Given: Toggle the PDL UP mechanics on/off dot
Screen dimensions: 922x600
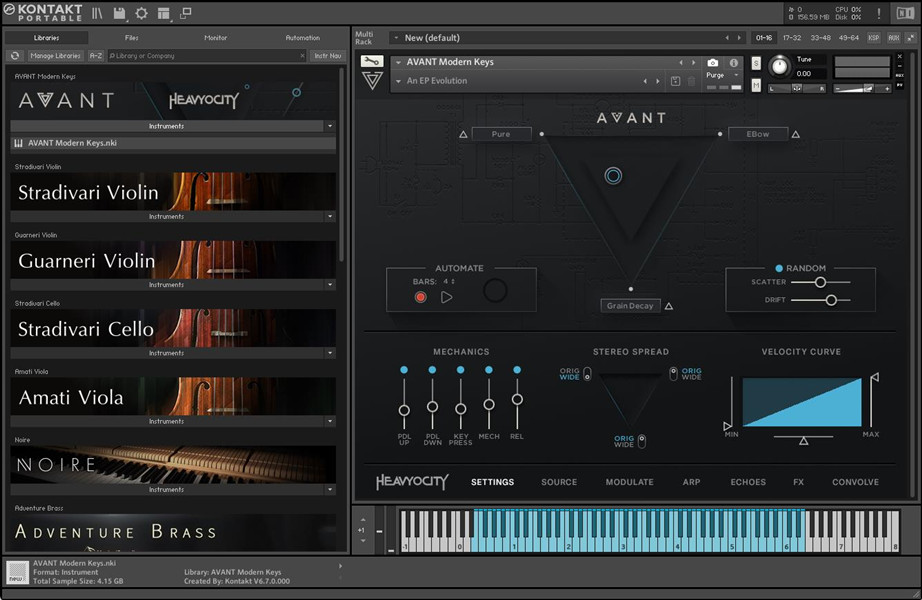Looking at the screenshot, I should coord(404,370).
